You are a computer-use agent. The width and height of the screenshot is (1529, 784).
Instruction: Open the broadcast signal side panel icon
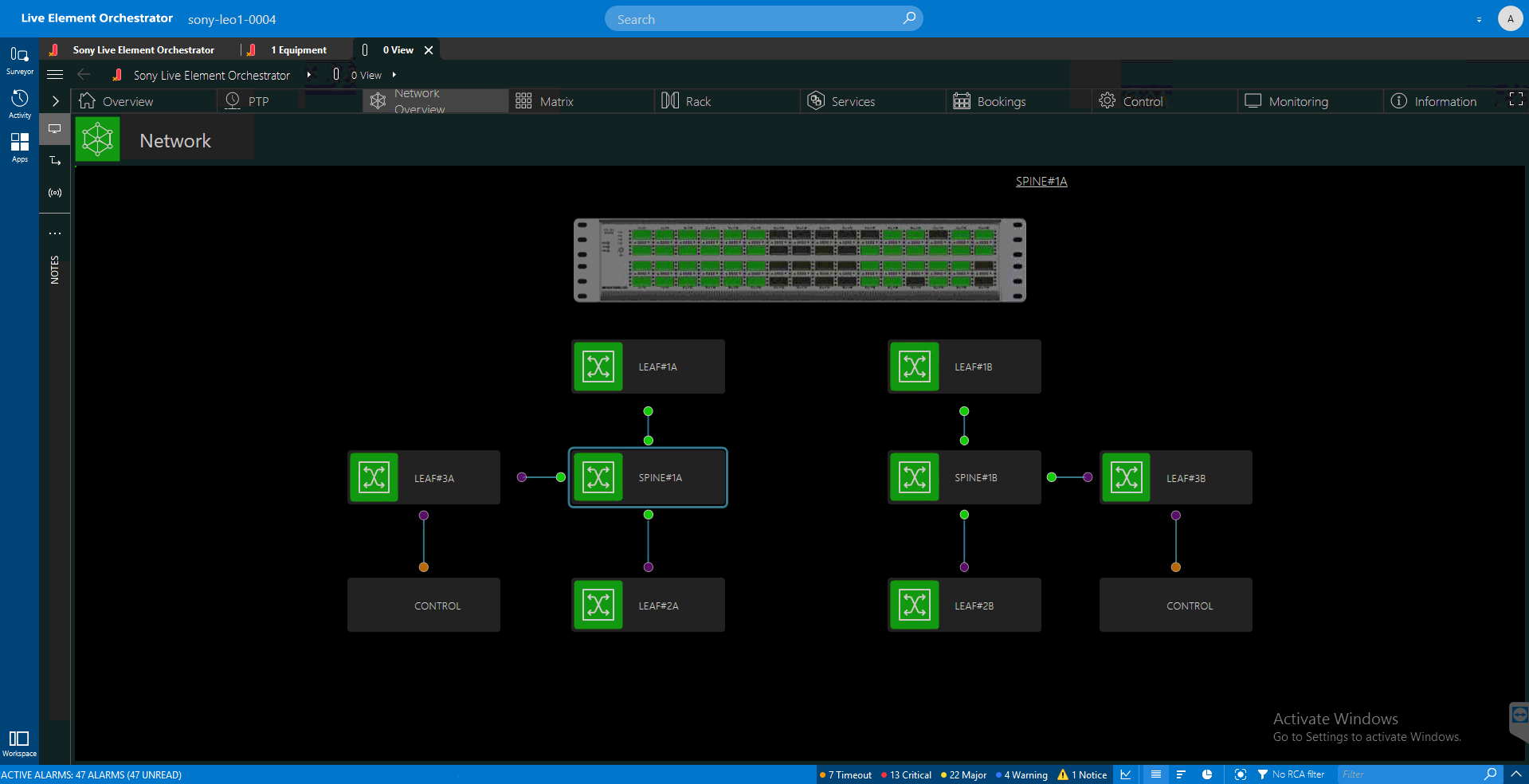pos(55,193)
